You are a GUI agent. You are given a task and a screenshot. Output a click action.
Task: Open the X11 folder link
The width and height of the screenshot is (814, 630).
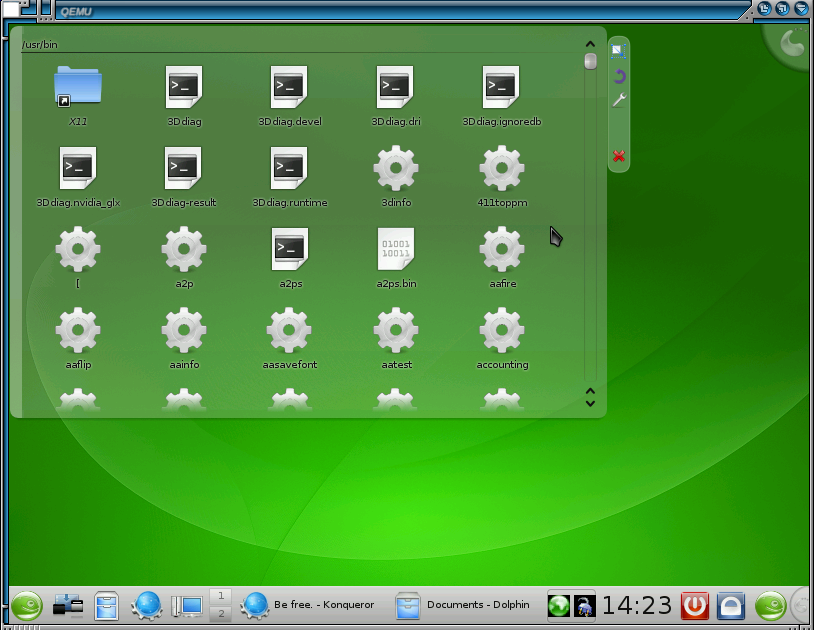point(78,87)
